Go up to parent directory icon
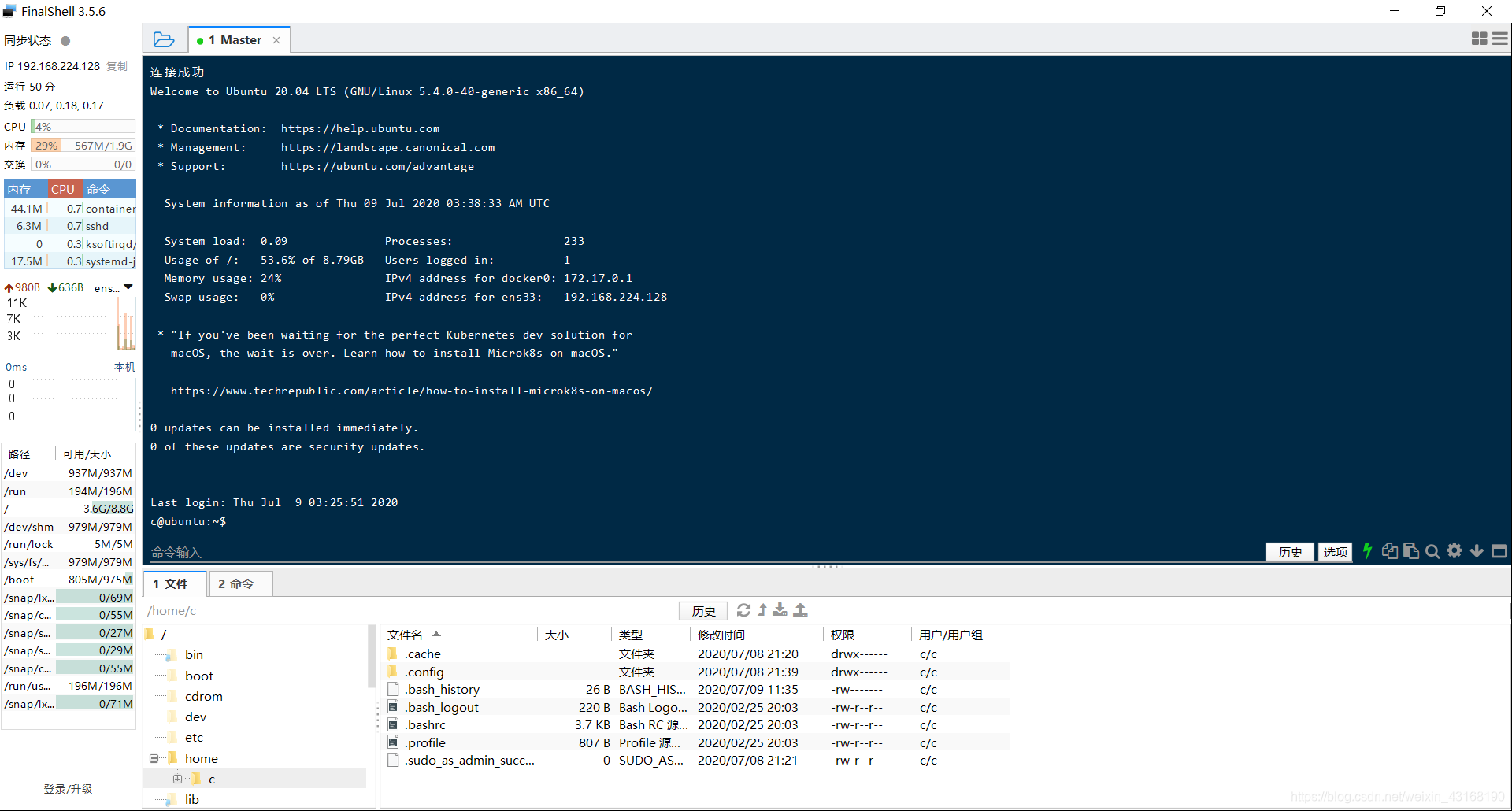Screen dimensions: 1512x811 click(762, 610)
